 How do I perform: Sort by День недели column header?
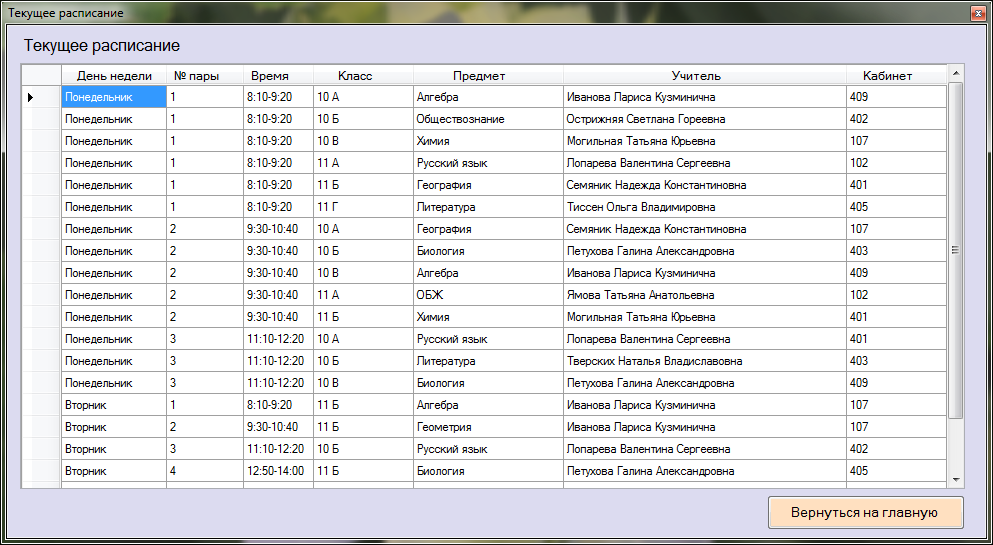pos(114,76)
